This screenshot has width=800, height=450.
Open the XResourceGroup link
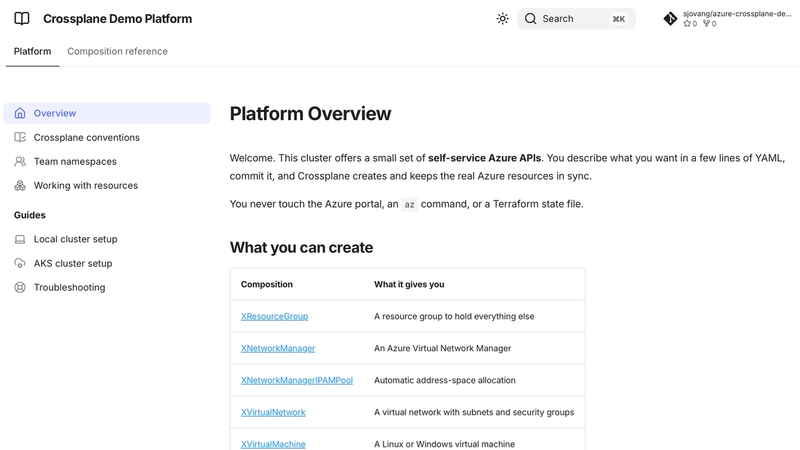coord(274,316)
